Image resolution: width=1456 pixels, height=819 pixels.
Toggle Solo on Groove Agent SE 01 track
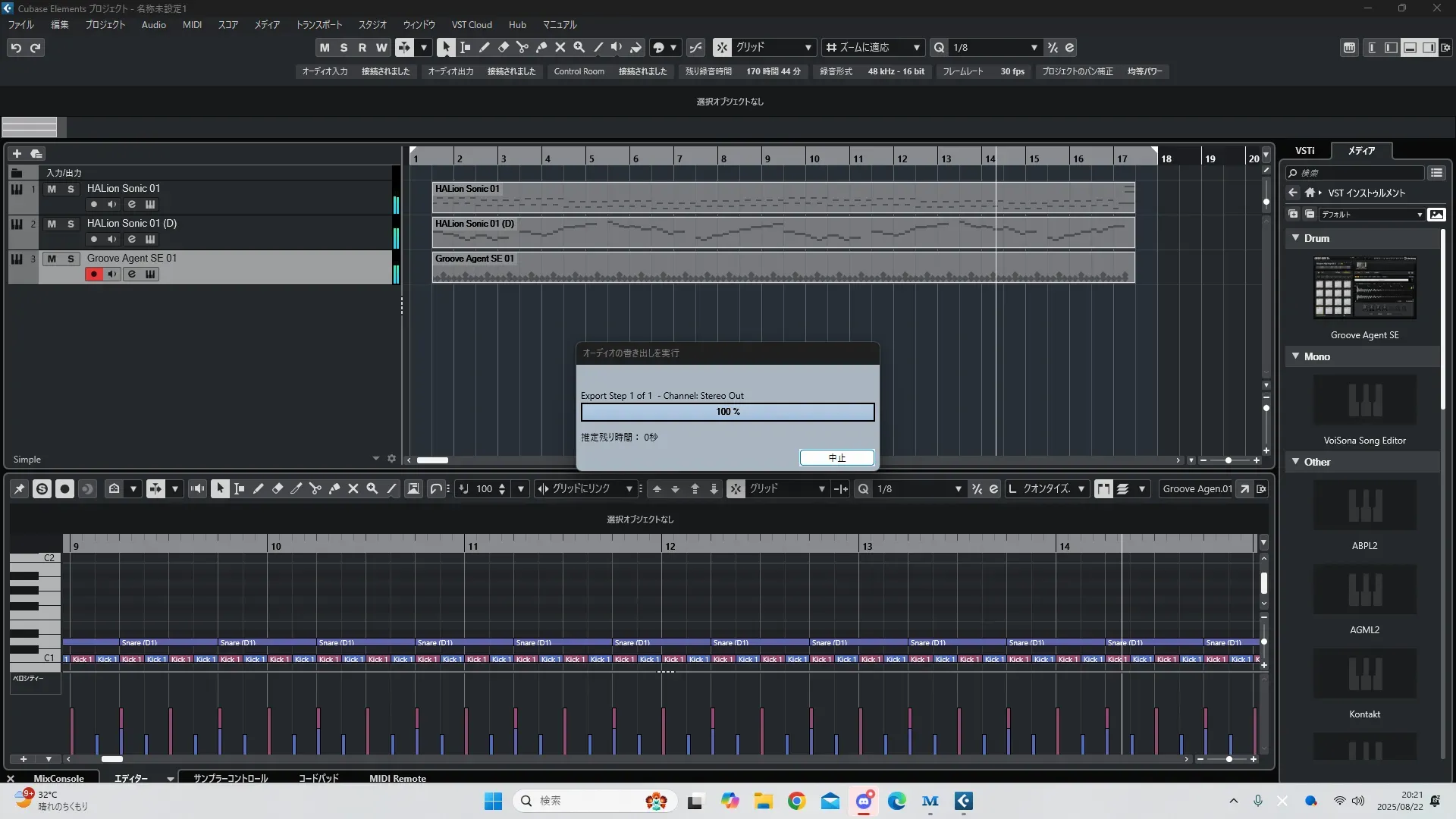point(71,259)
